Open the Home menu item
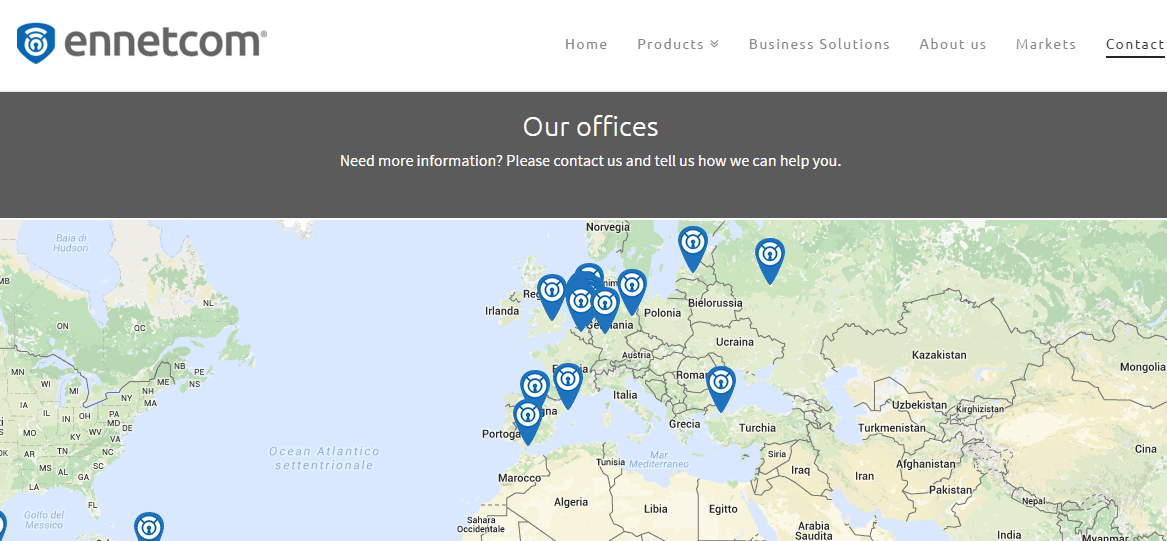This screenshot has width=1167, height=541. click(x=586, y=44)
